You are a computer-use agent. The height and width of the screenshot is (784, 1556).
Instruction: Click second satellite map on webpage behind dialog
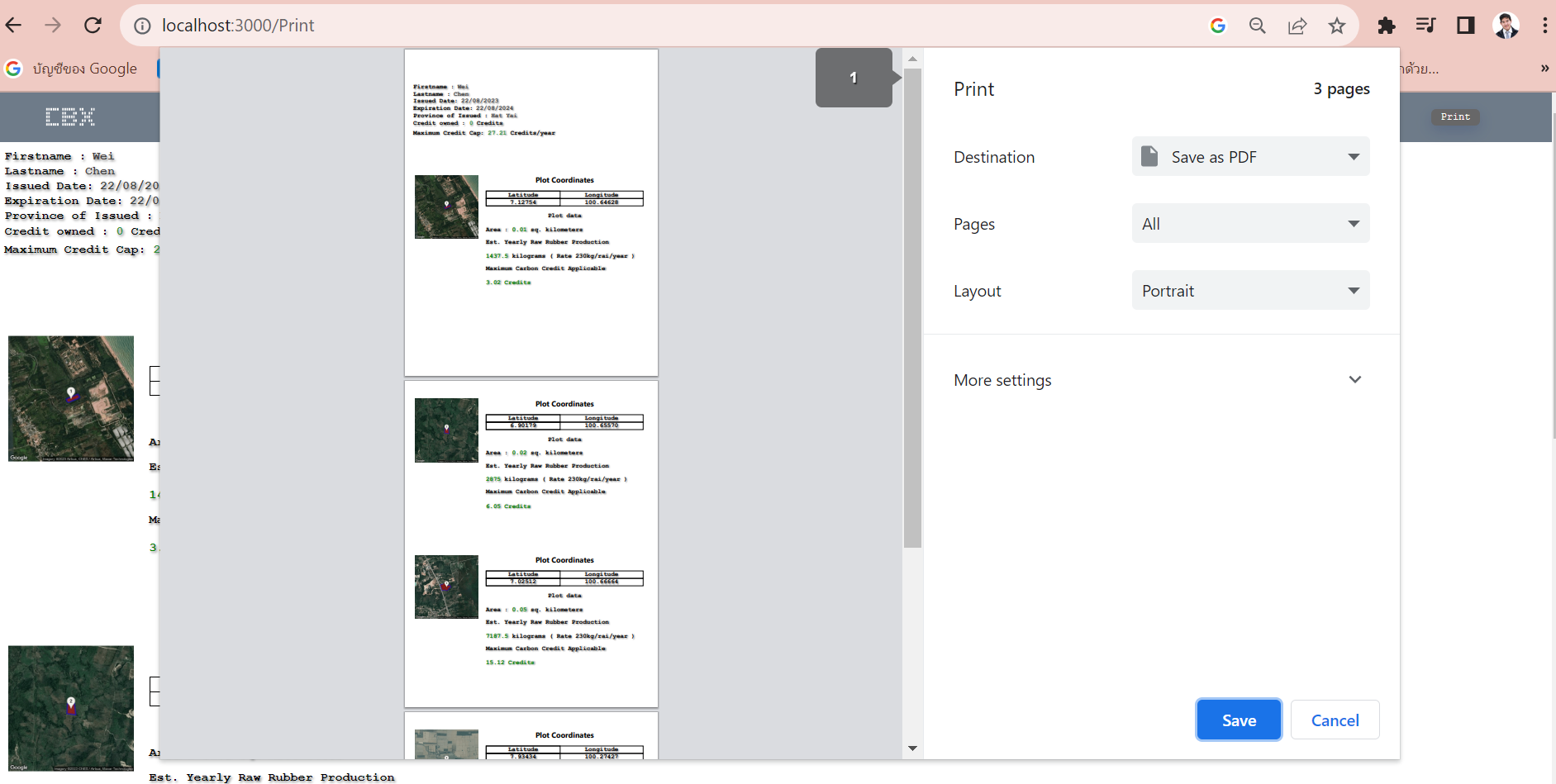tap(71, 708)
